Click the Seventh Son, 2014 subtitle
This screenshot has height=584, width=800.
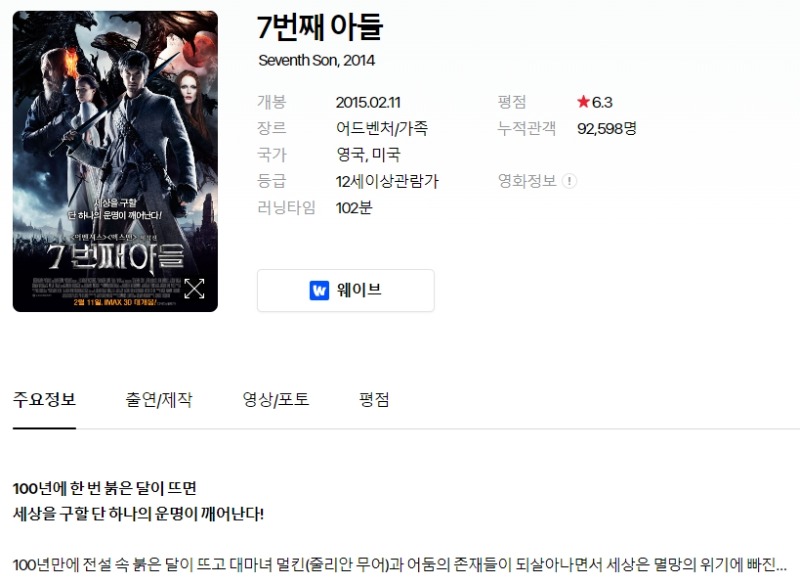pos(317,60)
